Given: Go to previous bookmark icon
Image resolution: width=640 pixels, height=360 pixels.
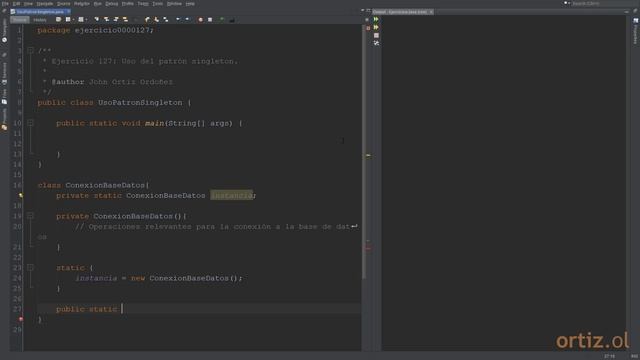Looking at the screenshot, I should click(147, 19).
